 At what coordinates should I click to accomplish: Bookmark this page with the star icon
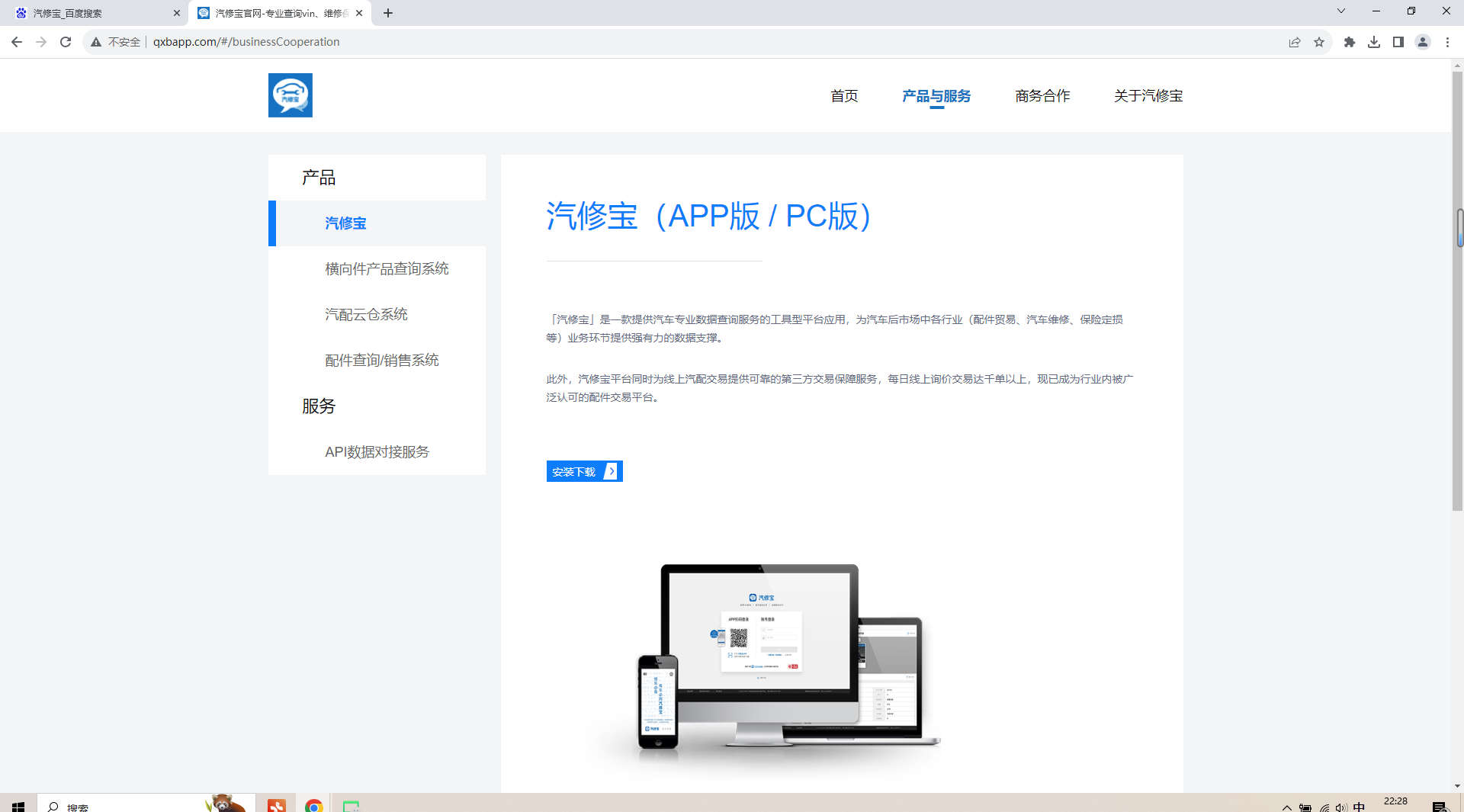point(1319,42)
